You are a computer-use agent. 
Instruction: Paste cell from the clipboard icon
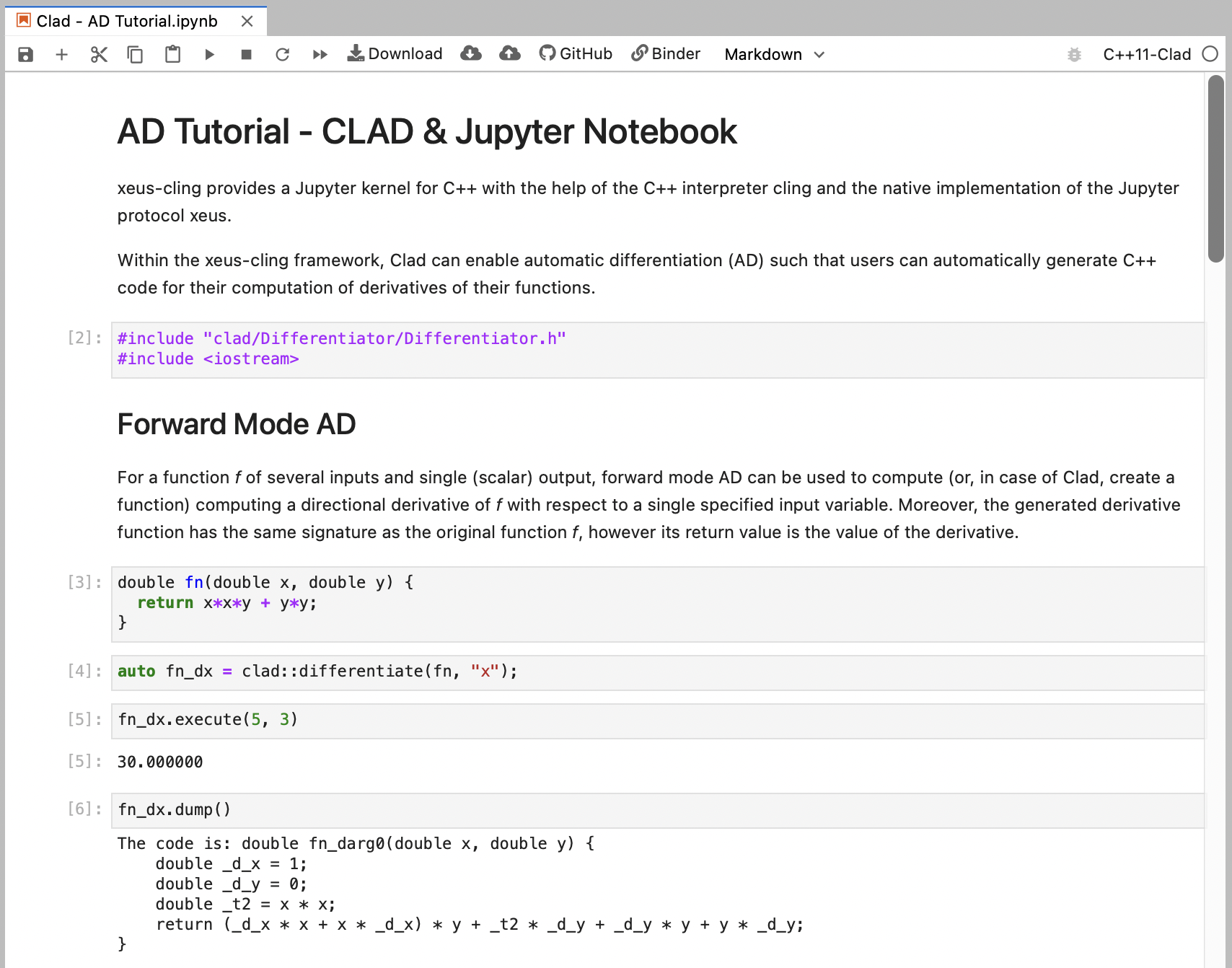click(172, 55)
